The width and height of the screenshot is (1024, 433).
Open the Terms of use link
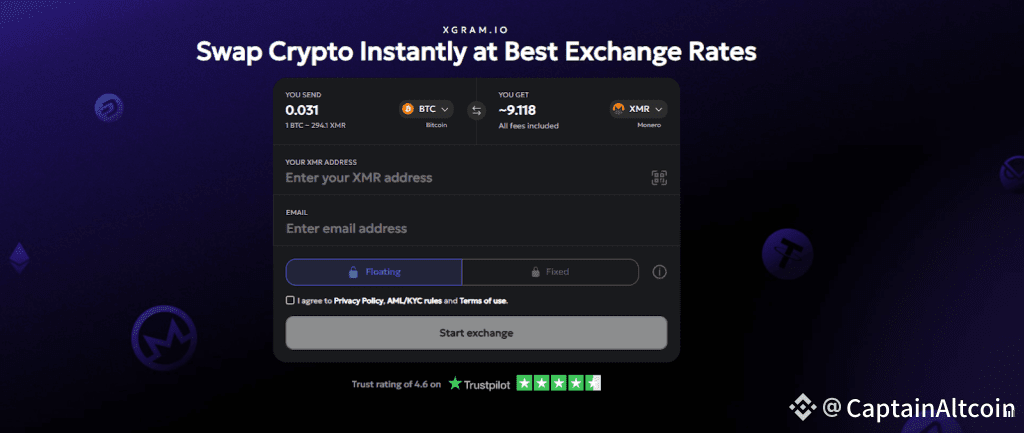click(483, 300)
